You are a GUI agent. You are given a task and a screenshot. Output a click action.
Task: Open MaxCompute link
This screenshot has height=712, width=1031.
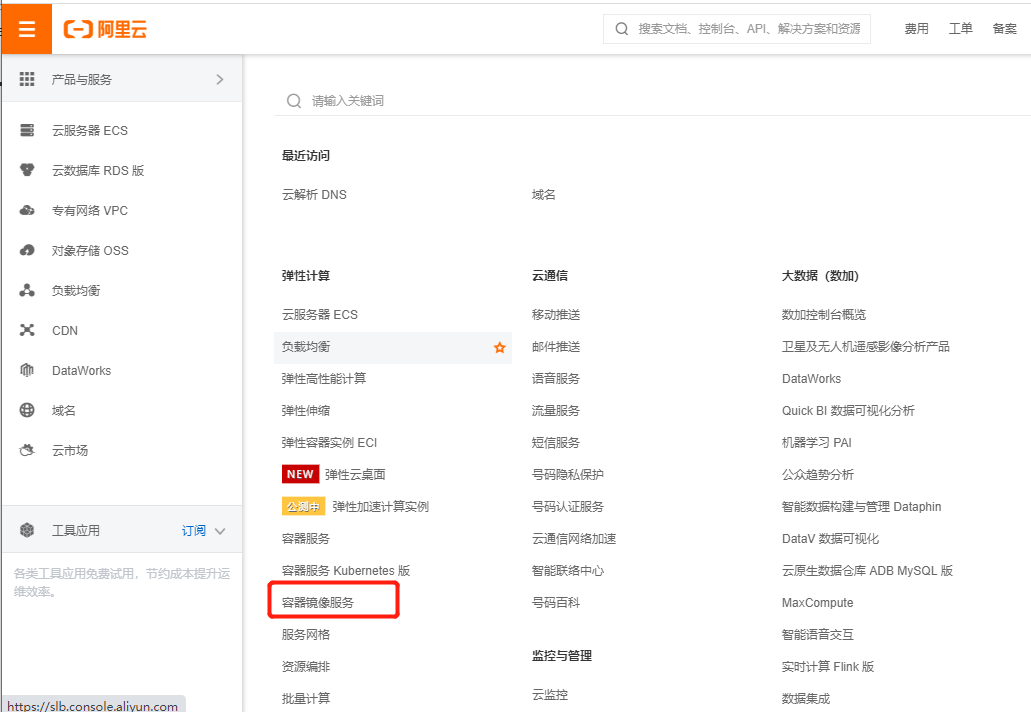click(817, 603)
